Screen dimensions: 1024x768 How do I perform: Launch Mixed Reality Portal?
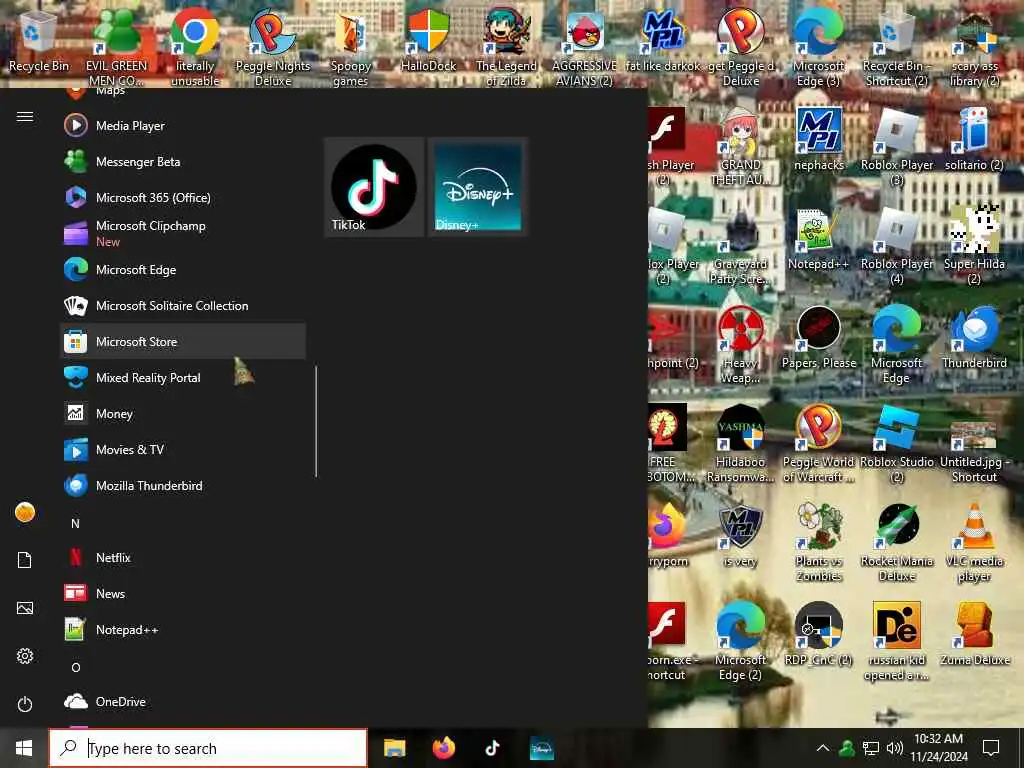[183, 377]
